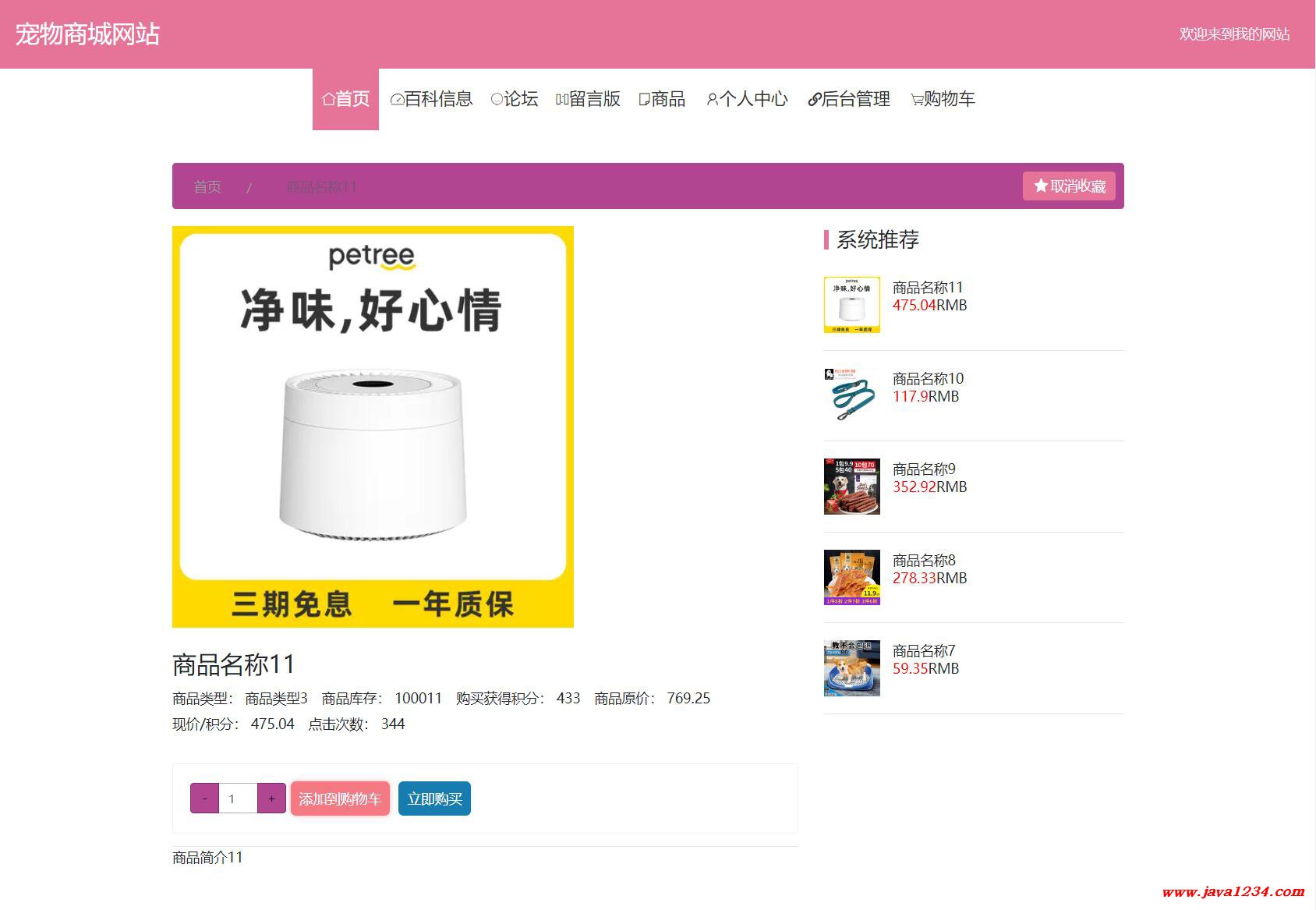Click the 商品名称8 recommendation link
This screenshot has height=910, width=1316.
(x=924, y=560)
